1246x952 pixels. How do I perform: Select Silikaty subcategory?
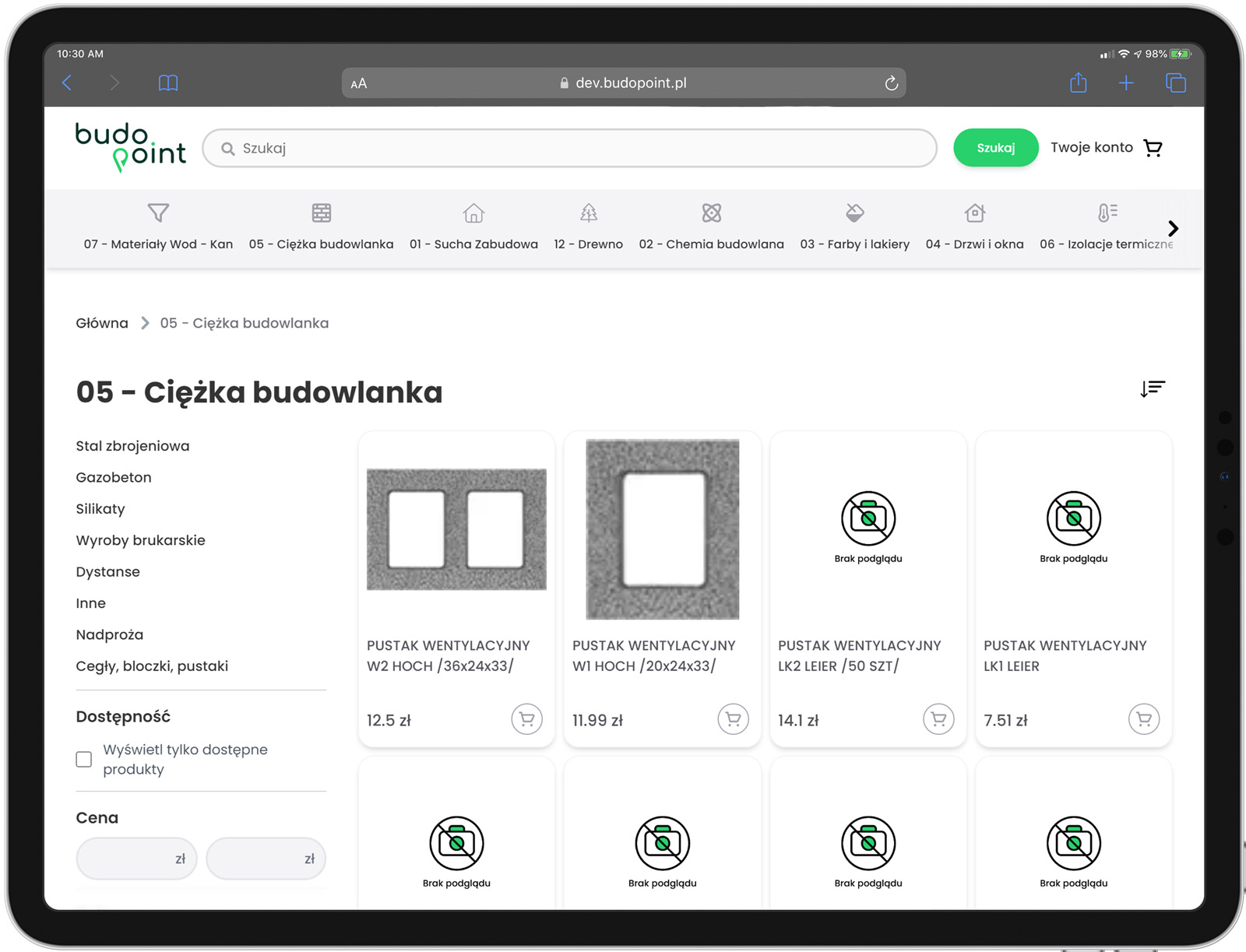tap(100, 509)
